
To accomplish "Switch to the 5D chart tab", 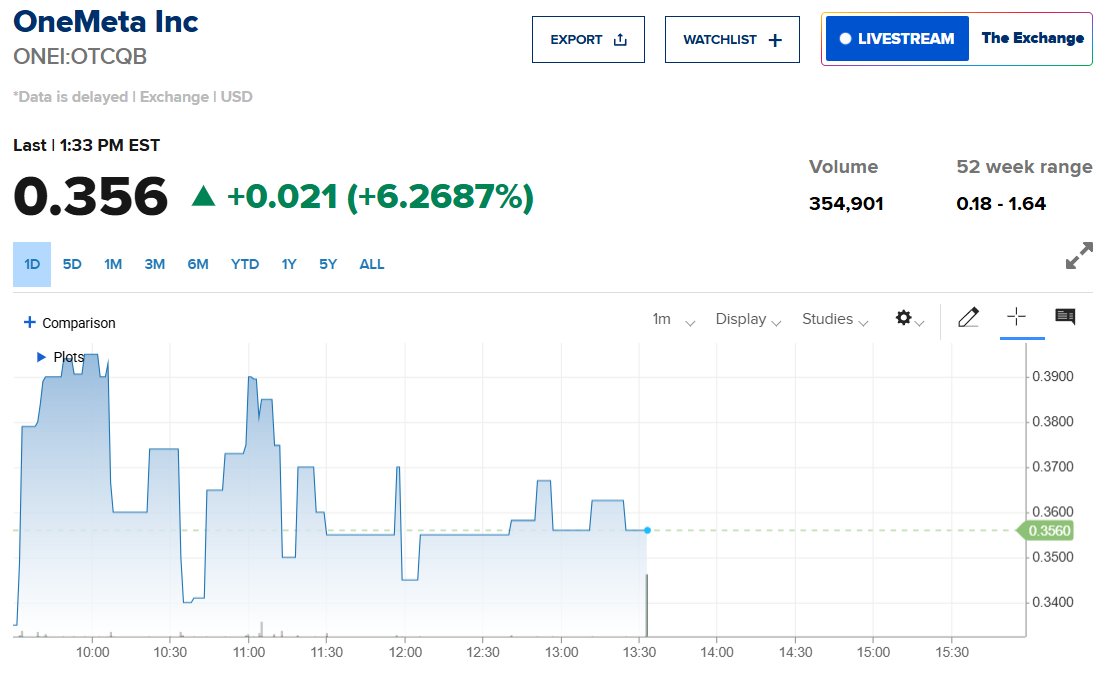I will coord(71,263).
